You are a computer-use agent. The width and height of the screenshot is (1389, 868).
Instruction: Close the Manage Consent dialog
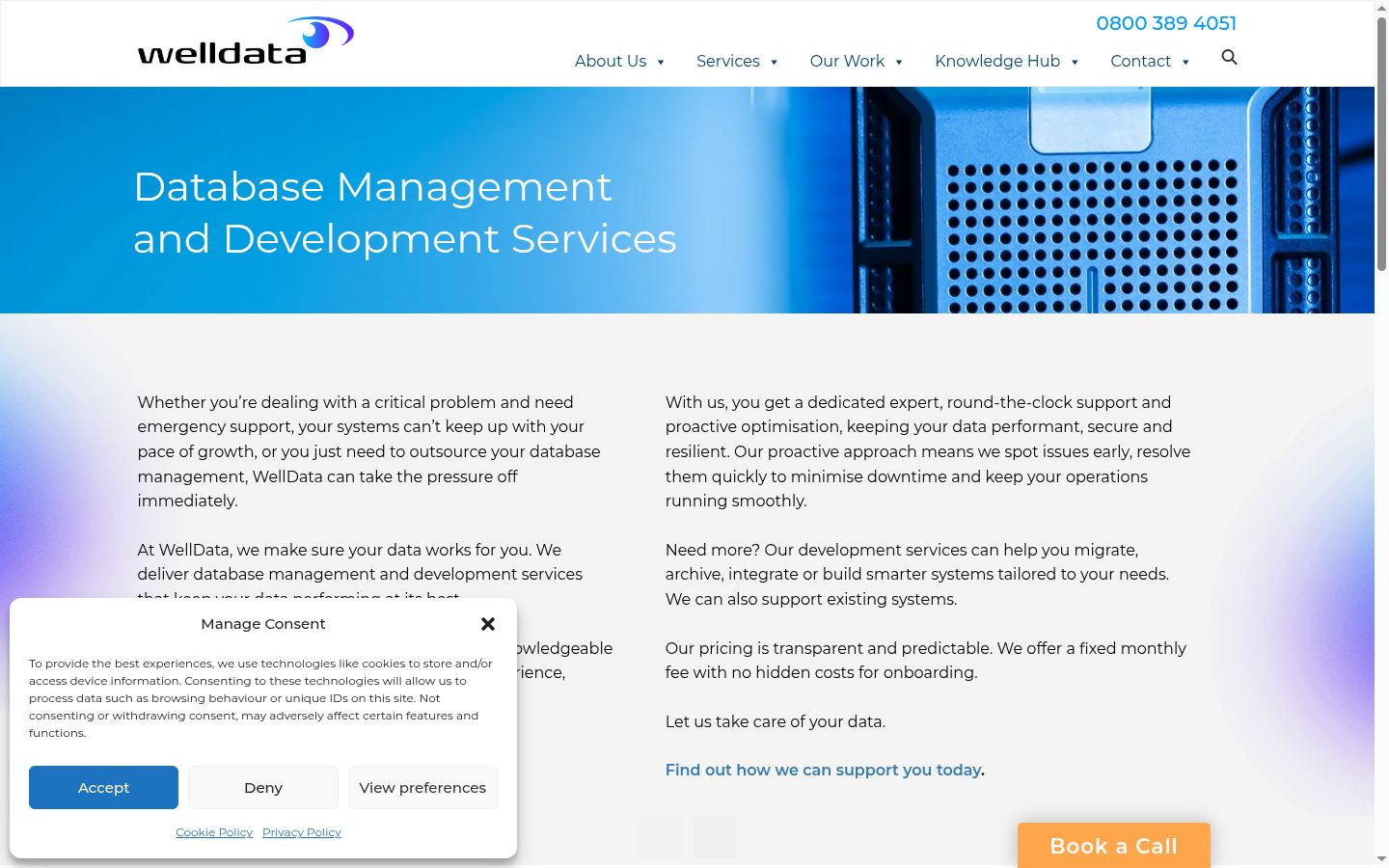tap(488, 624)
